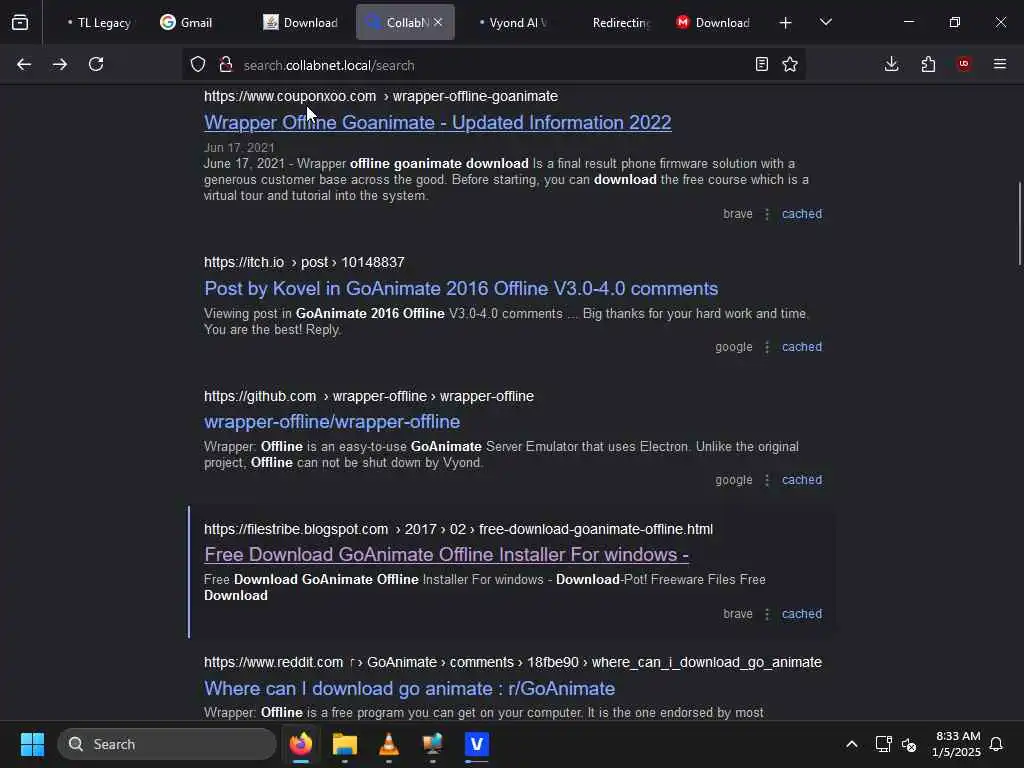Click the couponxoo.com result URL
Image resolution: width=1024 pixels, height=768 pixels.
381,97
